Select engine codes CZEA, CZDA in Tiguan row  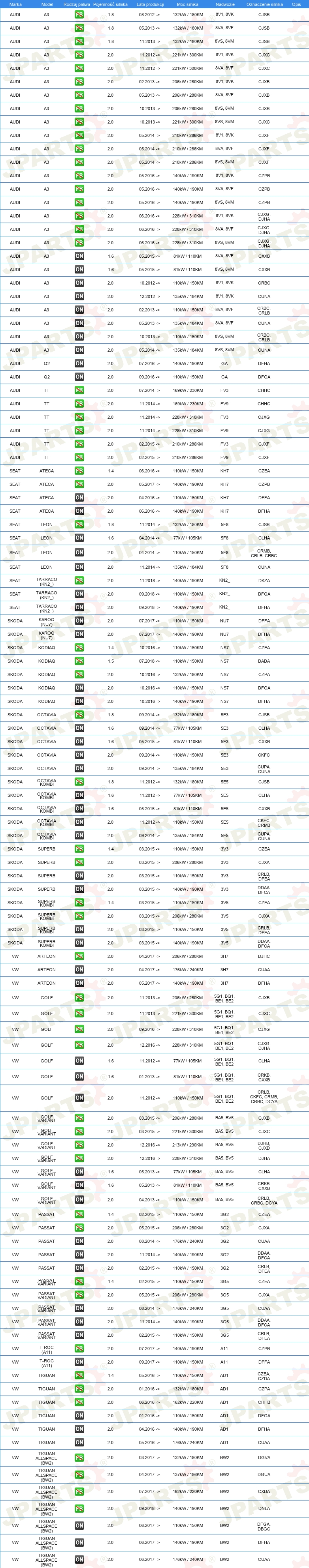(264, 1376)
